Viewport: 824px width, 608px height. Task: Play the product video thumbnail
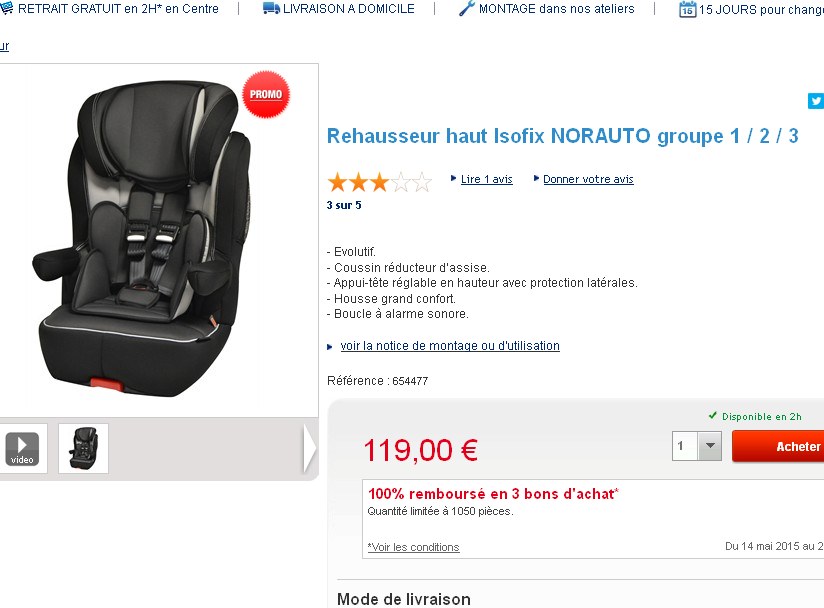coord(22,449)
